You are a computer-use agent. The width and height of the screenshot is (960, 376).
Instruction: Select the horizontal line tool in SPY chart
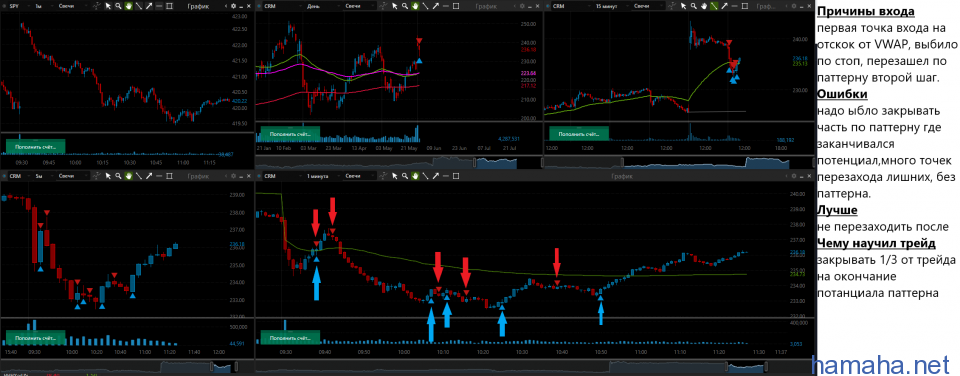(x=159, y=6)
